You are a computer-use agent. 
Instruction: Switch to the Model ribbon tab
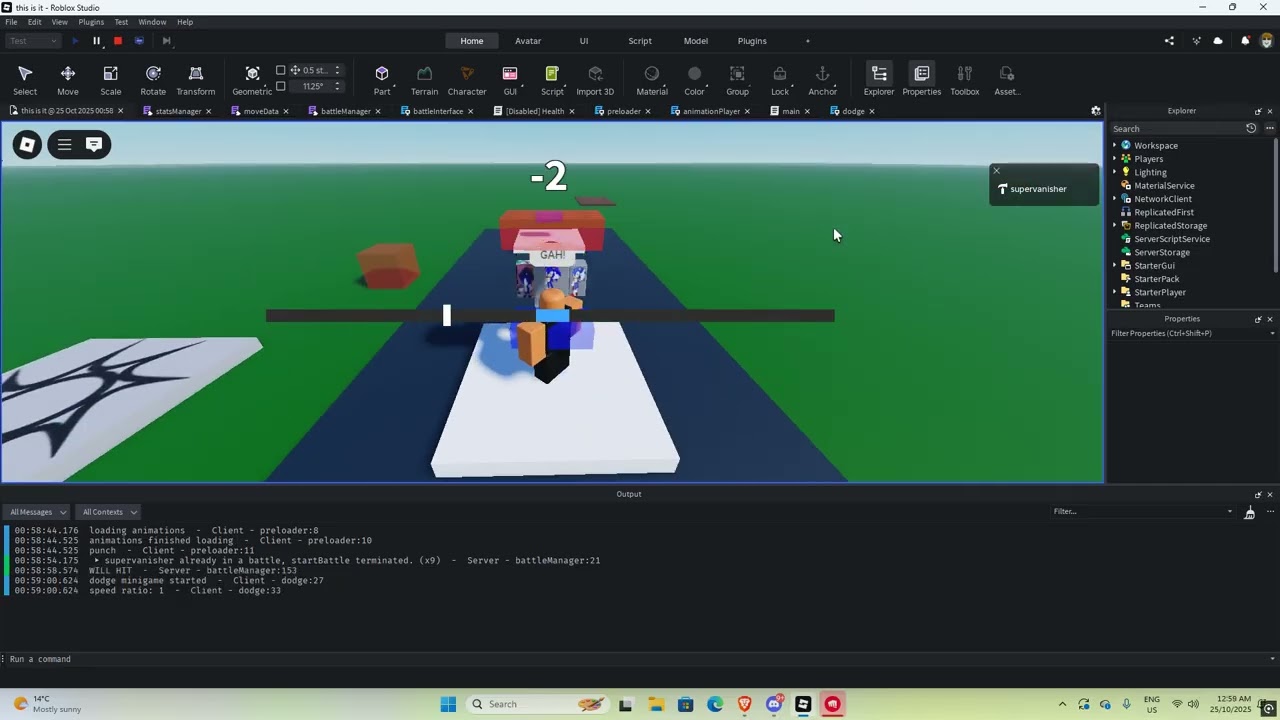pos(696,41)
